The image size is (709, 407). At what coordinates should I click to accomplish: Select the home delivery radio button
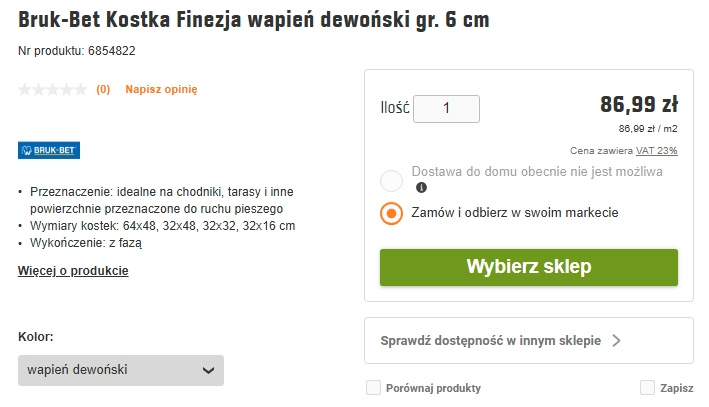pos(392,181)
